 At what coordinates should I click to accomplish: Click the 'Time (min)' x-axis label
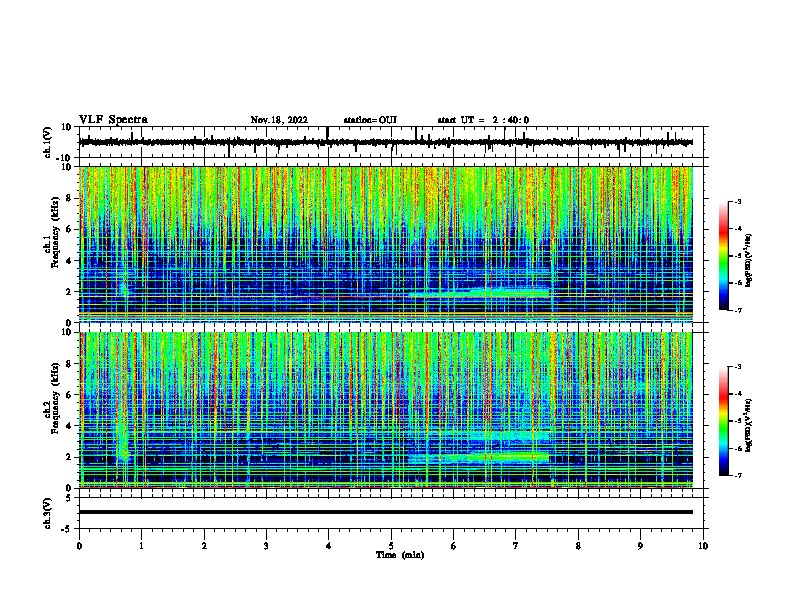click(400, 555)
